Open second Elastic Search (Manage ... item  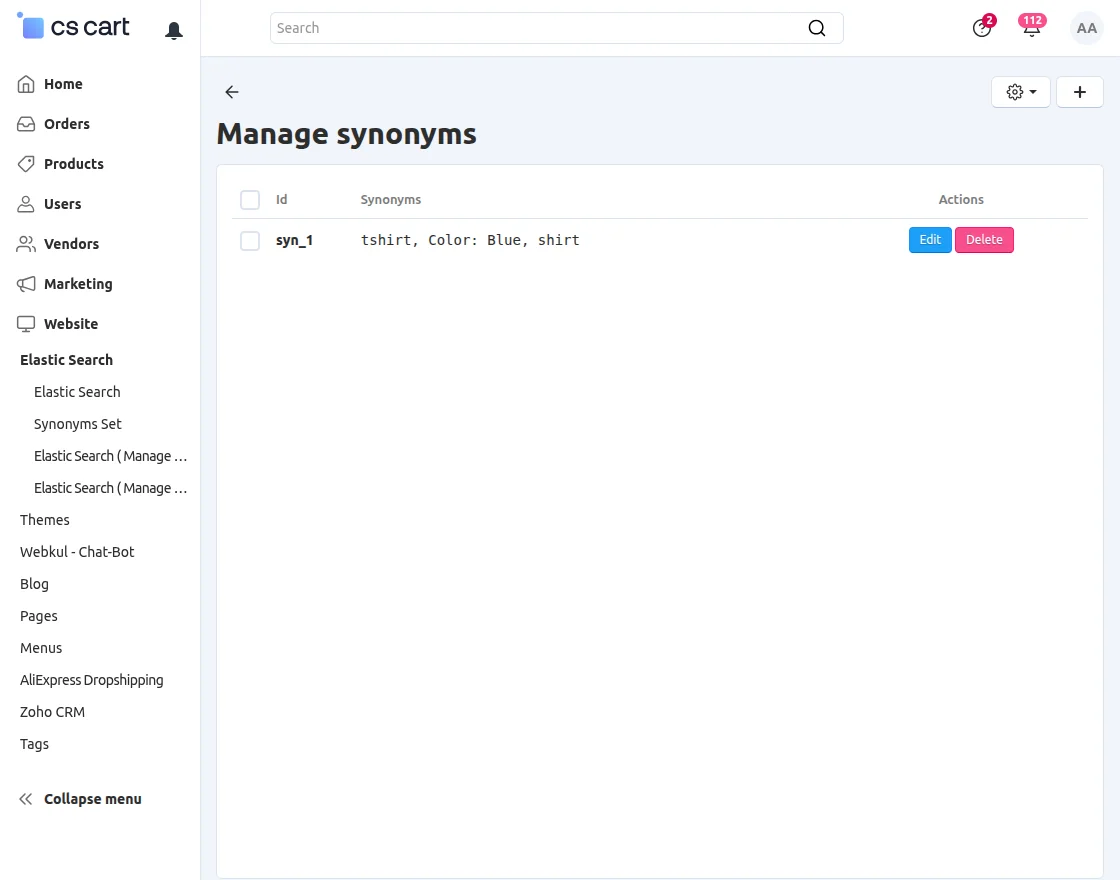pos(110,489)
